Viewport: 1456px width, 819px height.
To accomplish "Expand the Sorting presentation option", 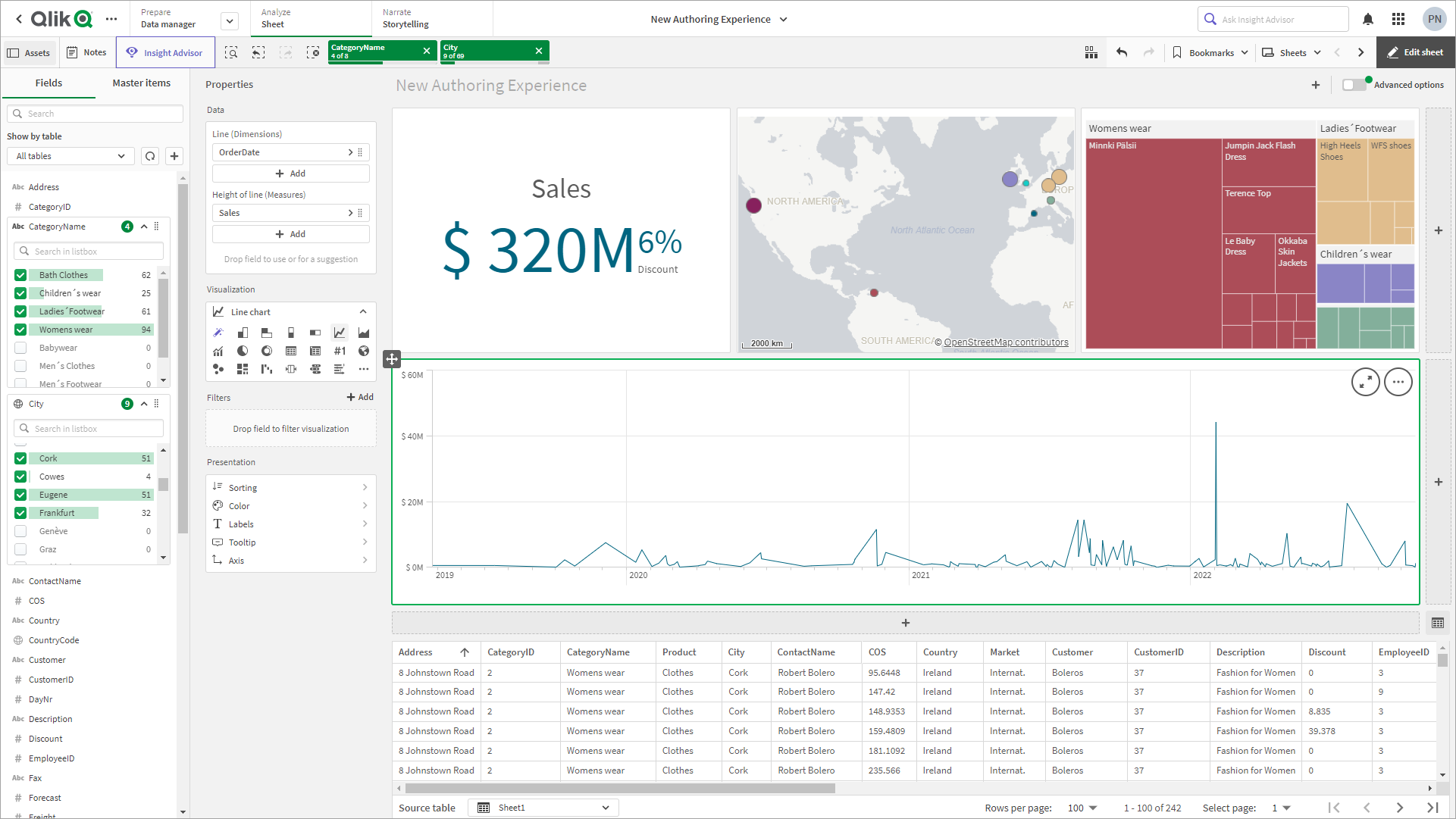I will pos(290,487).
